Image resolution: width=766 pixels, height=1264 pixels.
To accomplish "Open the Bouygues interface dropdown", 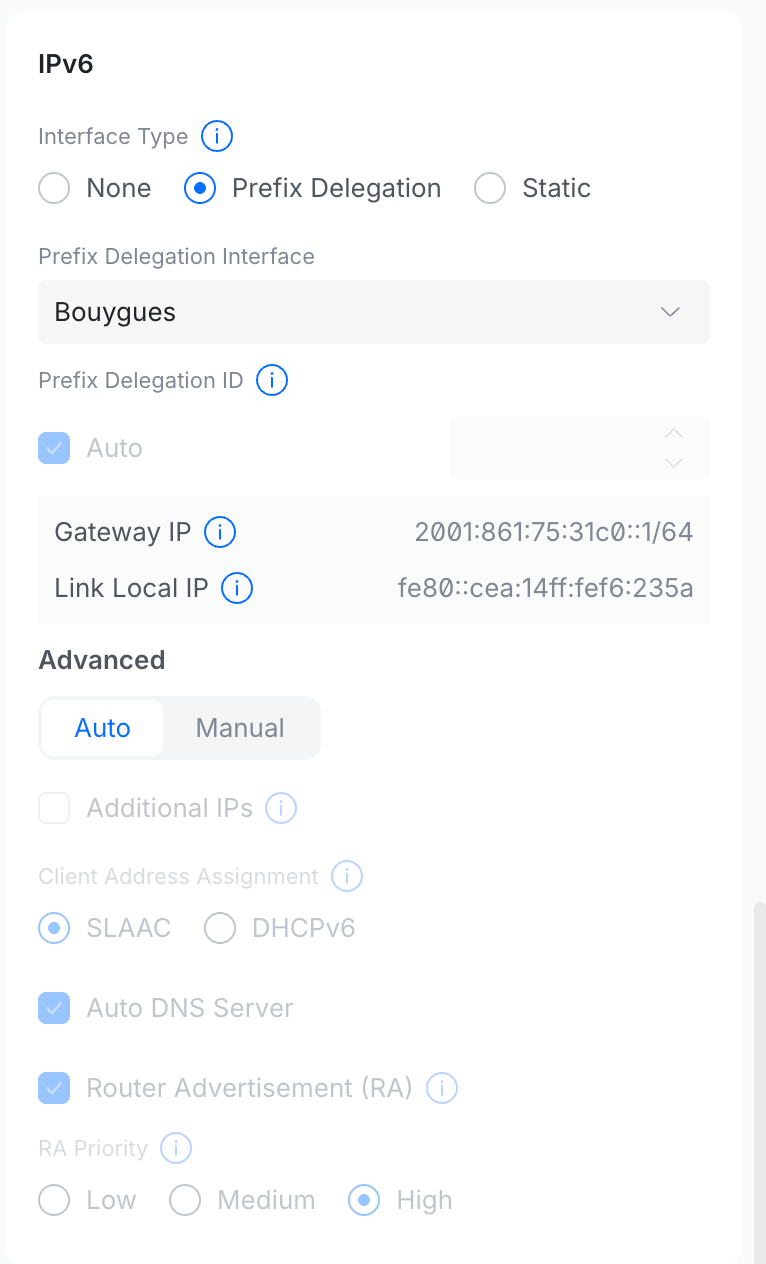I will click(374, 312).
